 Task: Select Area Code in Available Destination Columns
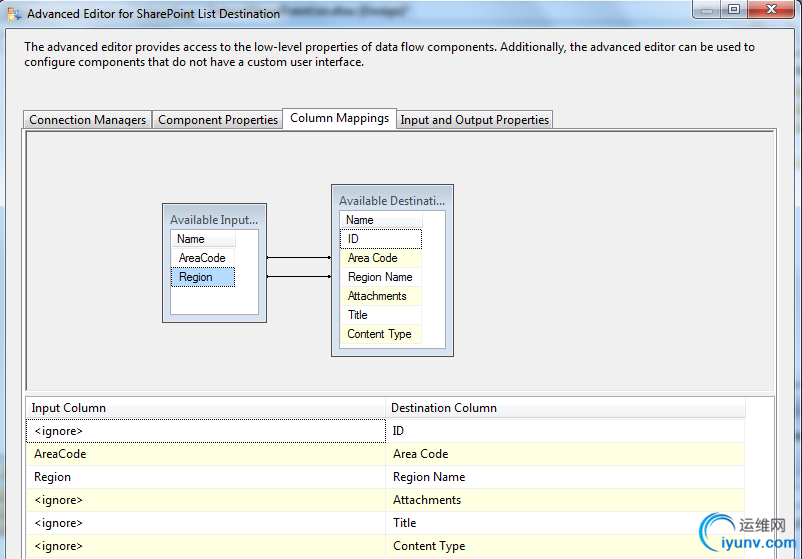tap(381, 258)
